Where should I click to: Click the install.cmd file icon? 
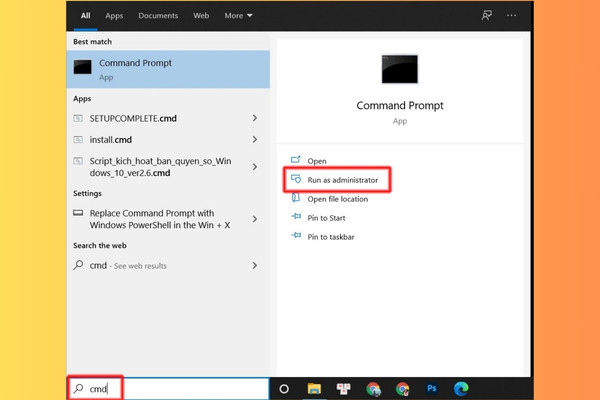coord(78,140)
